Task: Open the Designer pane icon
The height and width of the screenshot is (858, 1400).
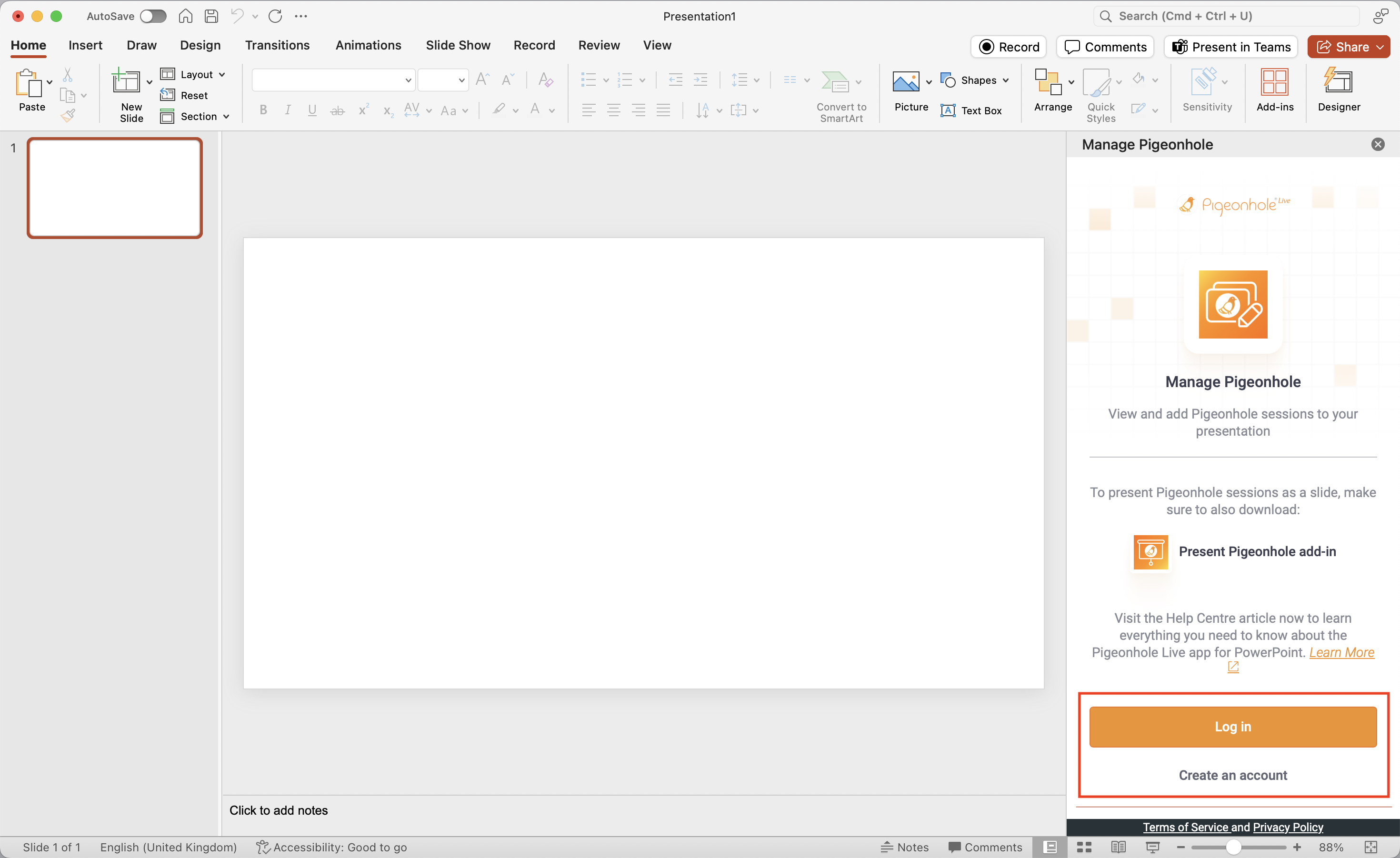Action: (1339, 80)
